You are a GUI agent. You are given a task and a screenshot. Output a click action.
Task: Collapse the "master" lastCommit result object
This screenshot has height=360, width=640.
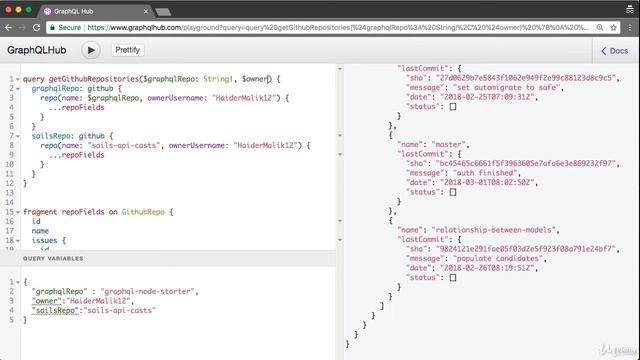340,154
